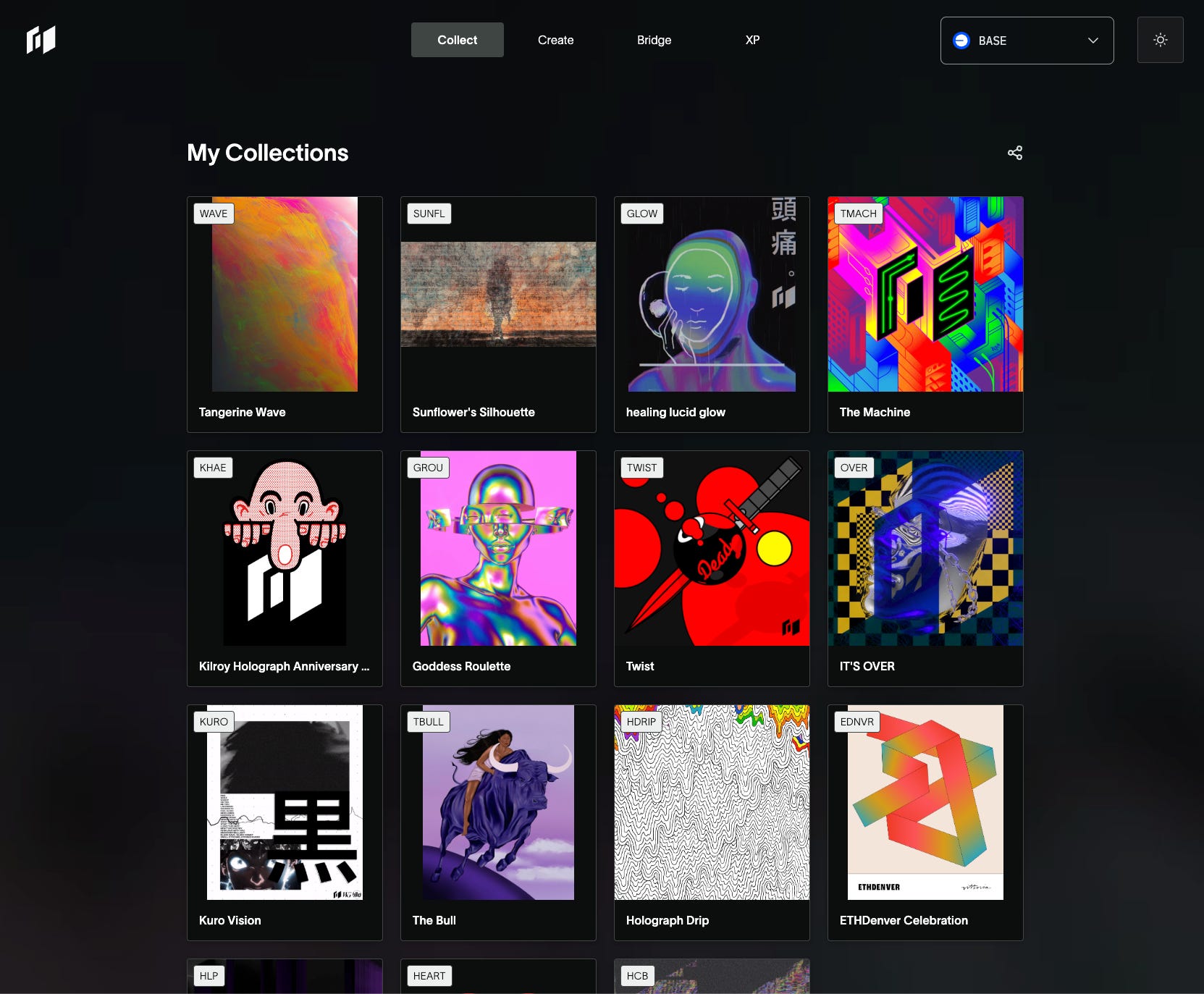Click the TBULL symbol badge
1204x994 pixels.
tap(428, 722)
